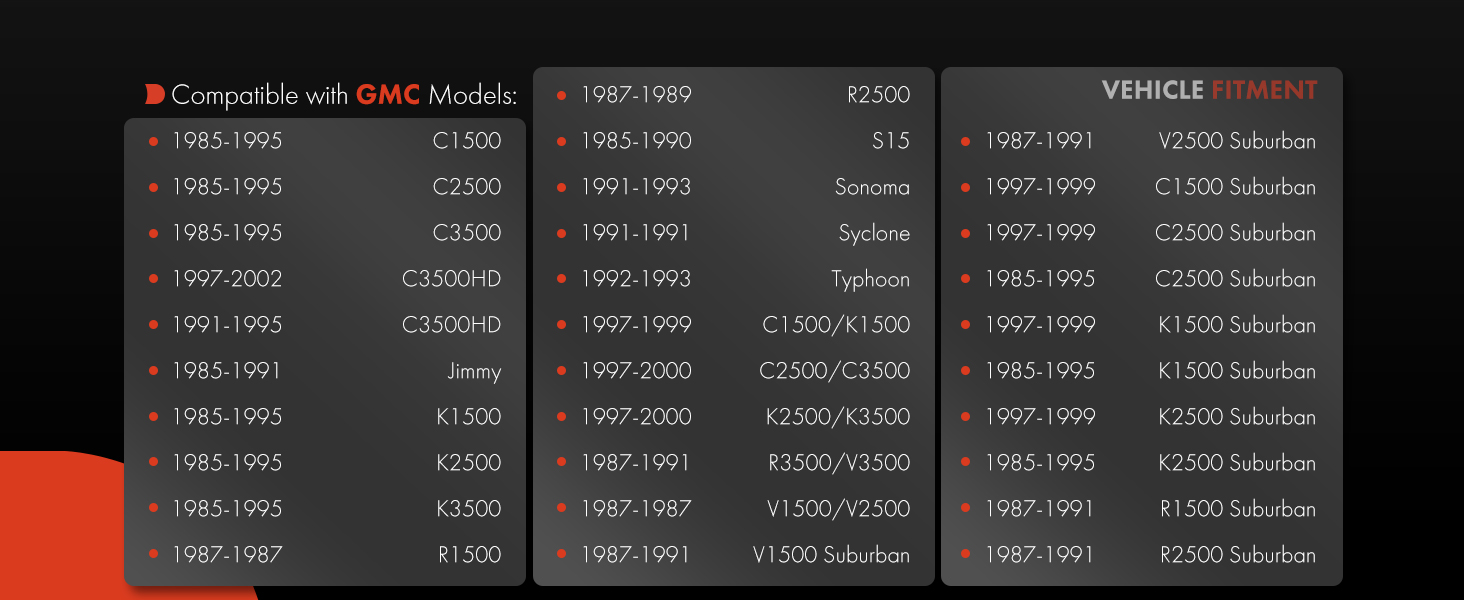Choose the S15 model entry
The width and height of the screenshot is (1464, 600).
pyautogui.click(x=890, y=141)
